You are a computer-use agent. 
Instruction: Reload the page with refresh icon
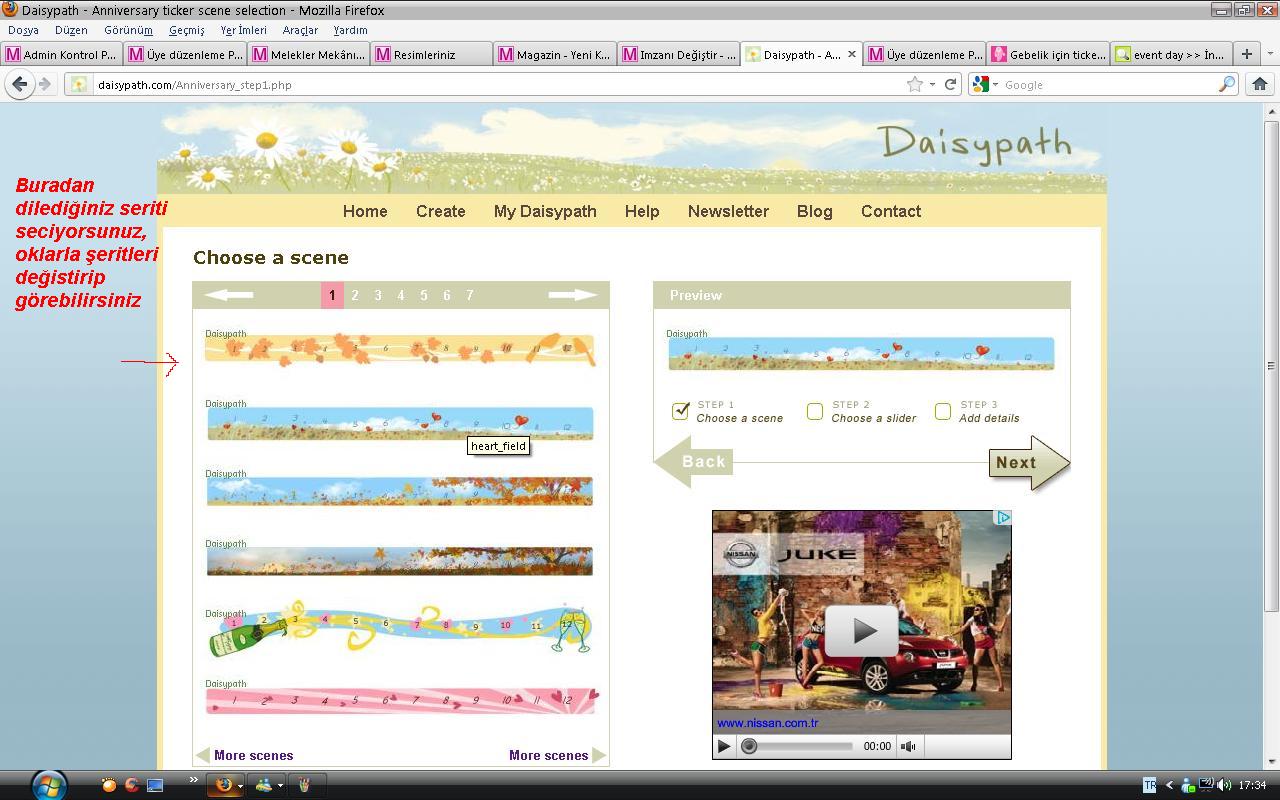coord(951,85)
